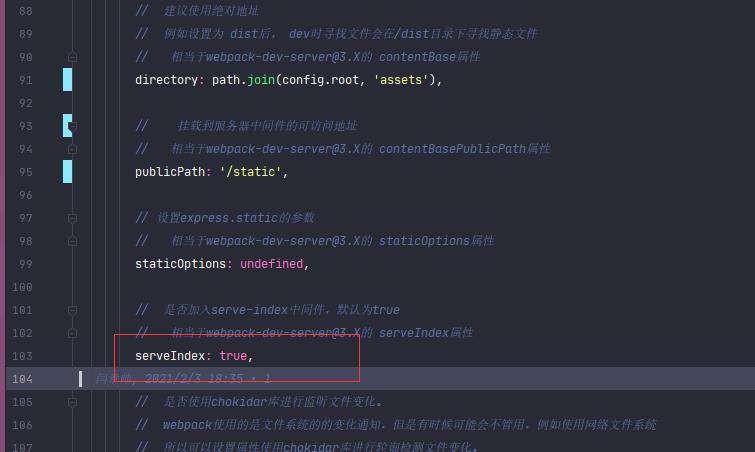Image resolution: width=755 pixels, height=452 pixels.
Task: Click line number 99 in the gutter
Action: (26, 264)
